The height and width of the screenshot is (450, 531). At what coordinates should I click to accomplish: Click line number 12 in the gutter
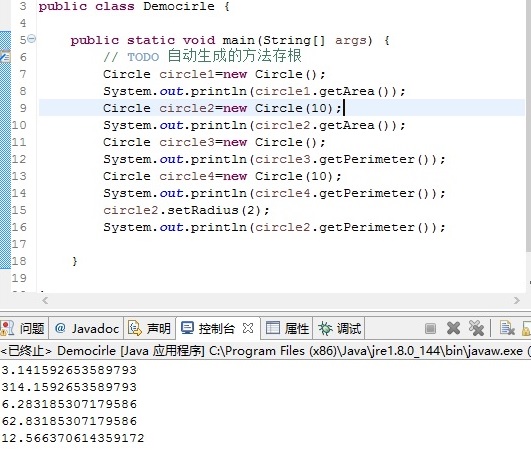19,159
